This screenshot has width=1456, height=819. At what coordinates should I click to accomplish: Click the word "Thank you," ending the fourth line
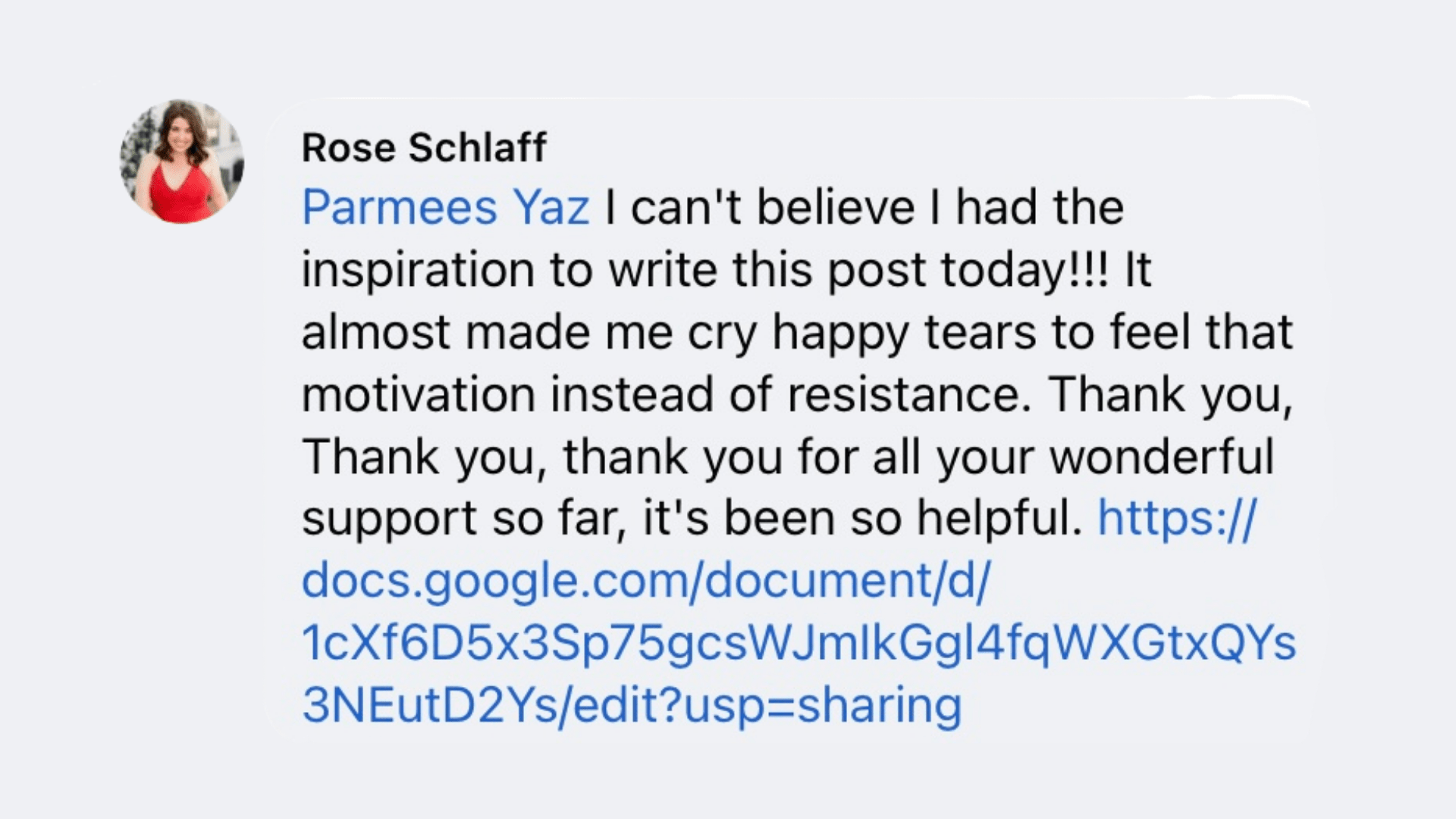(1171, 394)
